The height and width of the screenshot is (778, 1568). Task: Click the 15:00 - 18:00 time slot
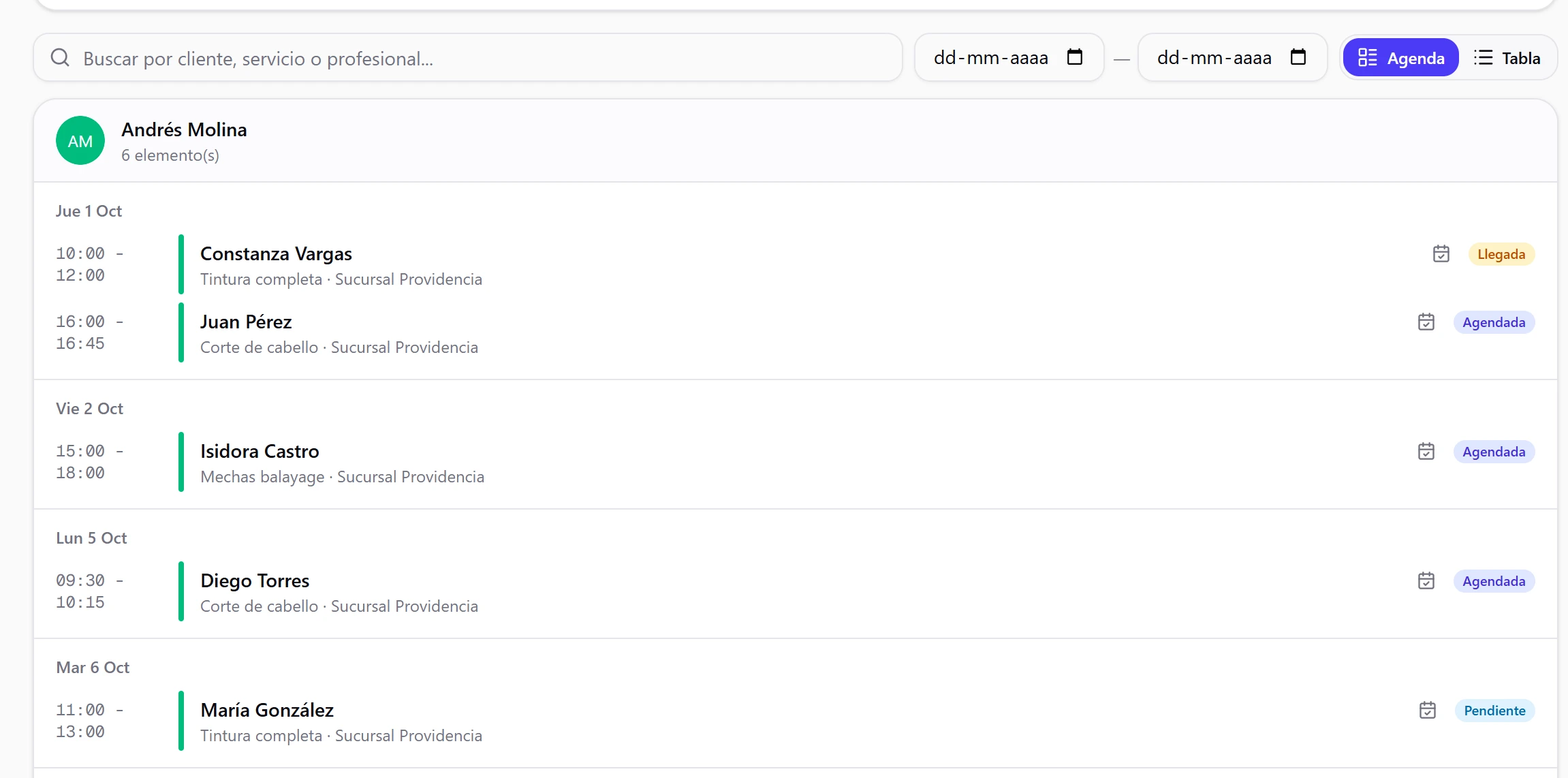coord(90,462)
